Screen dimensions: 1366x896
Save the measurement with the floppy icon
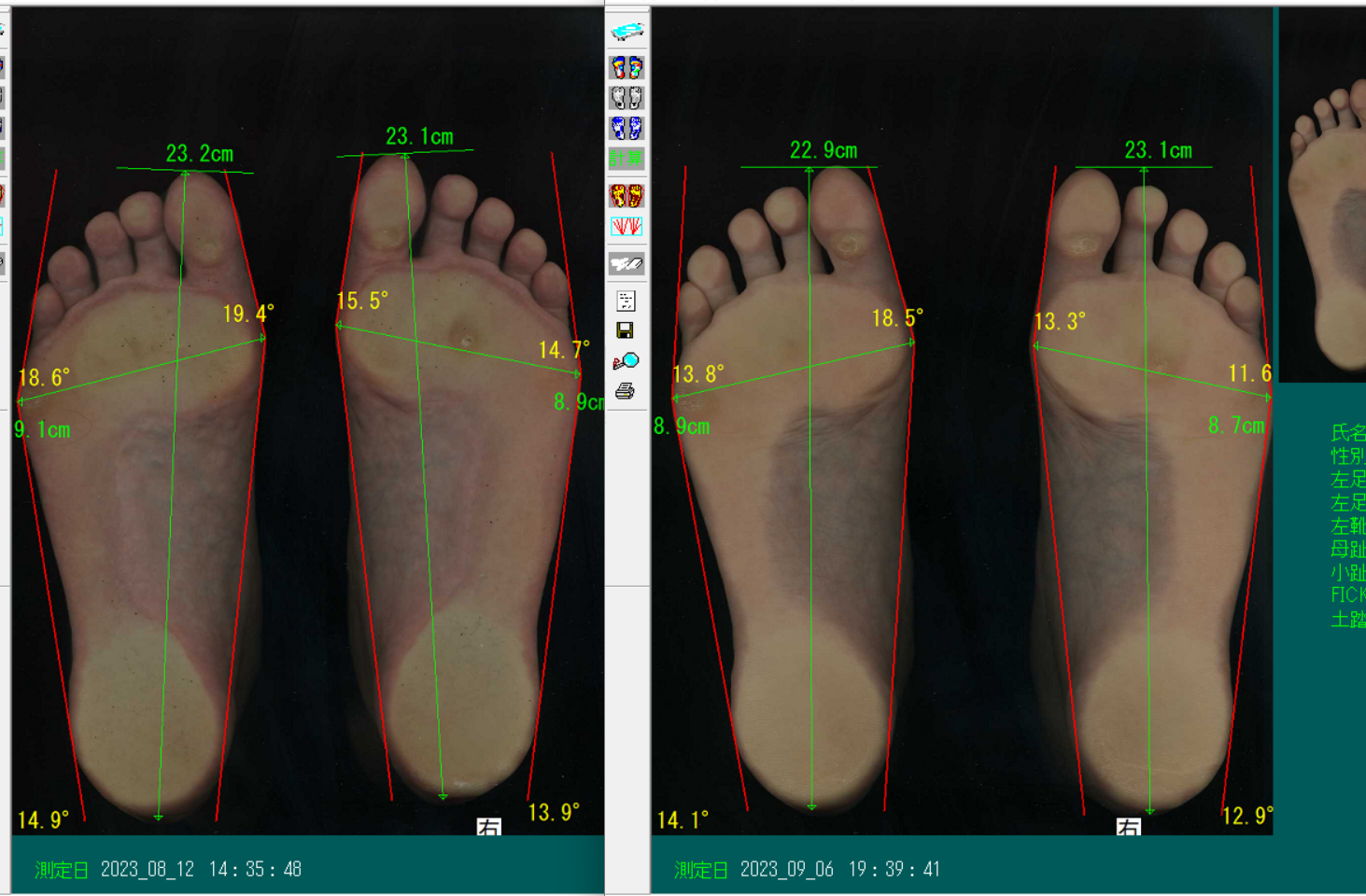point(626,330)
